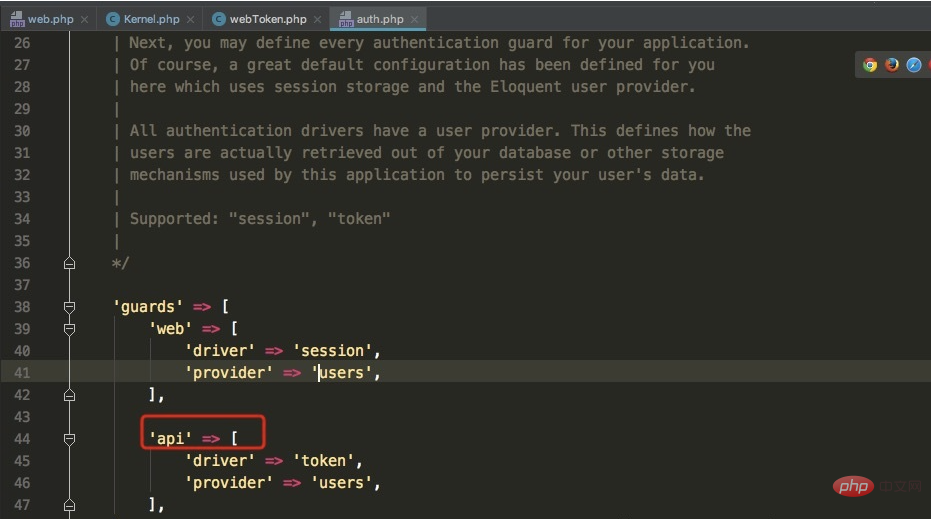932x519 pixels.
Task: Click the class icon on webToken.php tab
Action: pos(219,19)
